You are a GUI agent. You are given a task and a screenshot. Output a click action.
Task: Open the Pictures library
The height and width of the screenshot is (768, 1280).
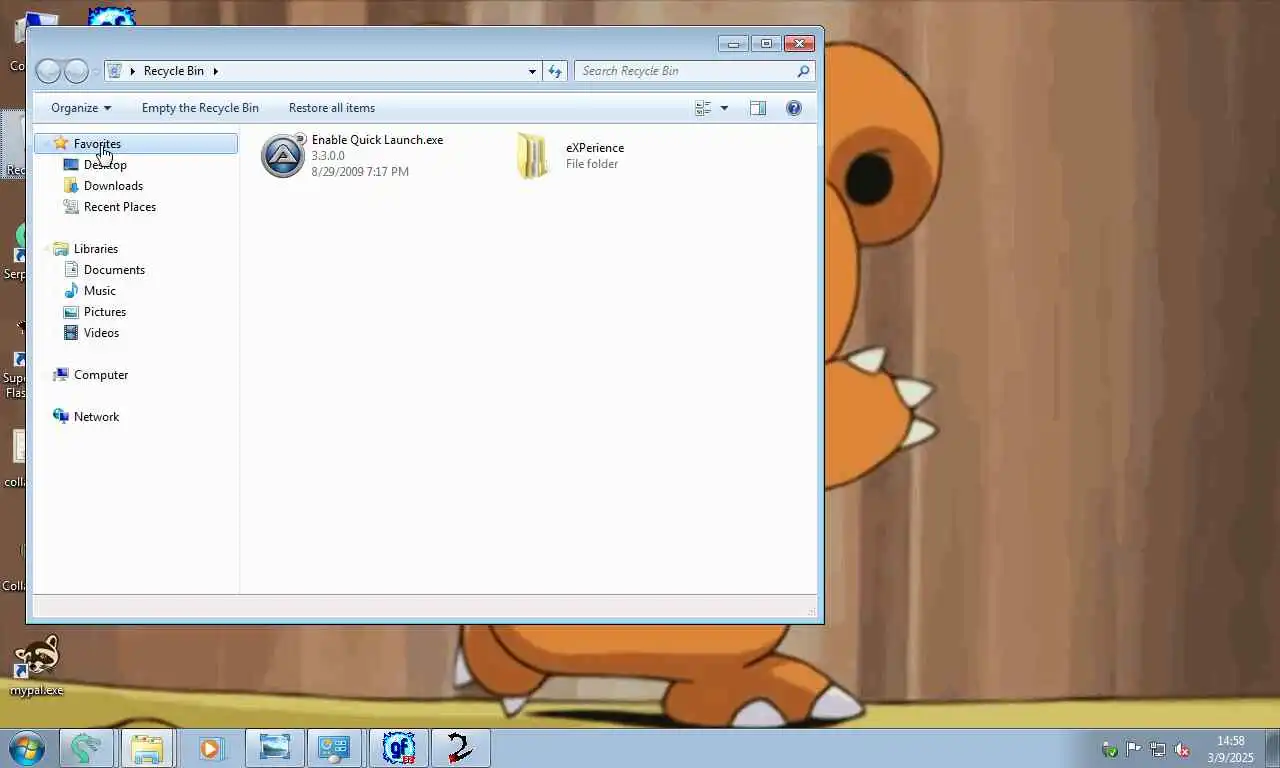coord(105,312)
